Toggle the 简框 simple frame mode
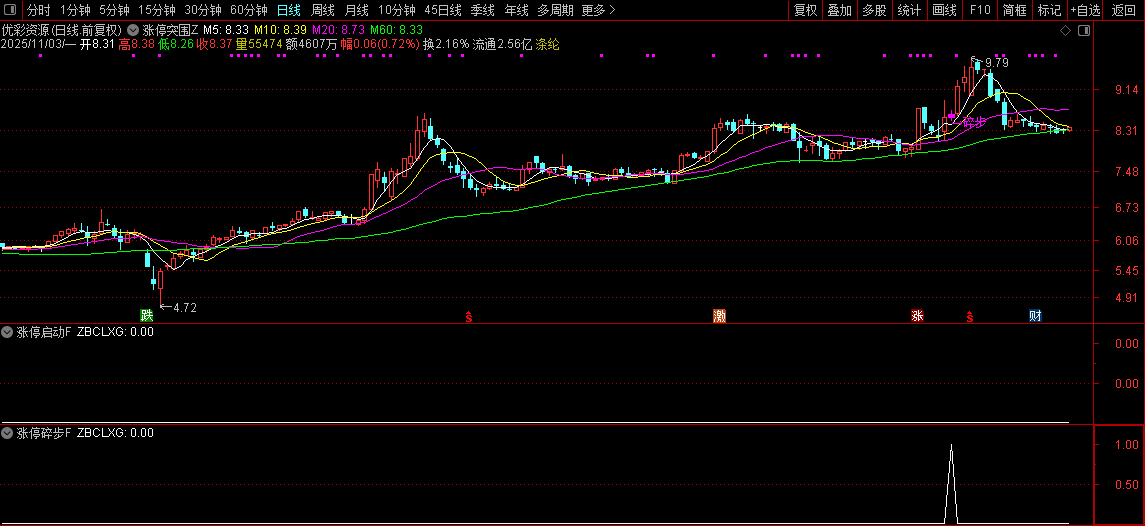Image resolution: width=1145 pixels, height=526 pixels. [x=1015, y=10]
